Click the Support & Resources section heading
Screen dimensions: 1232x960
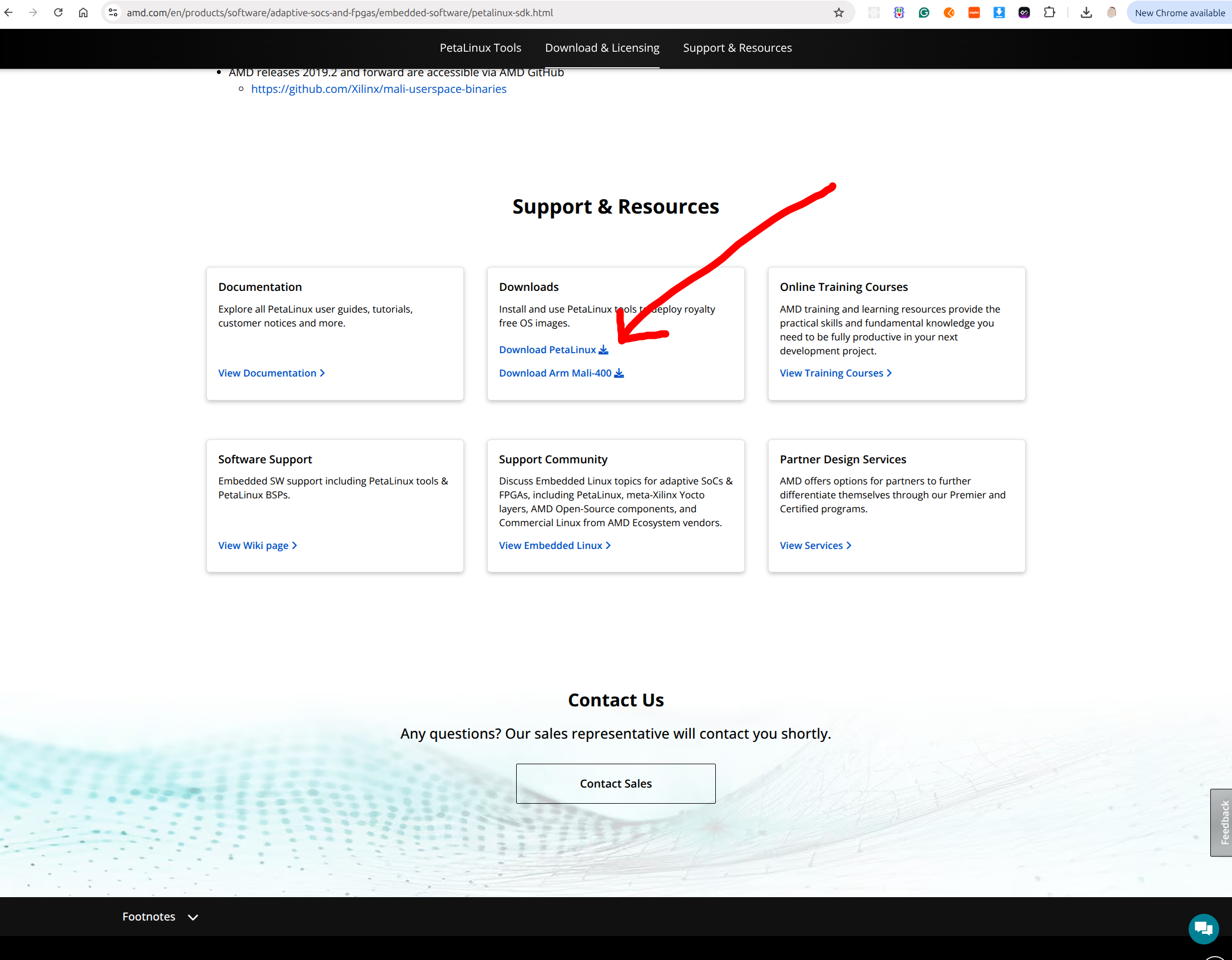pos(615,206)
